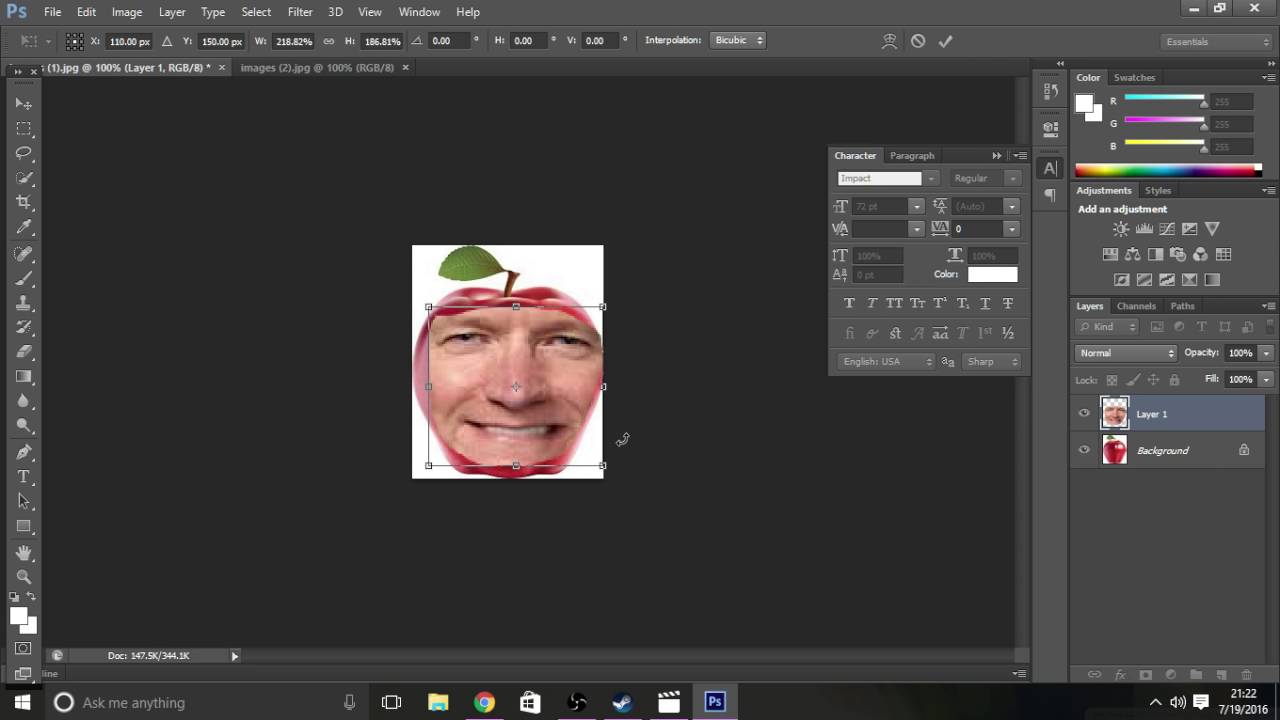Select the Move tool
The image size is (1280, 720).
(24, 104)
